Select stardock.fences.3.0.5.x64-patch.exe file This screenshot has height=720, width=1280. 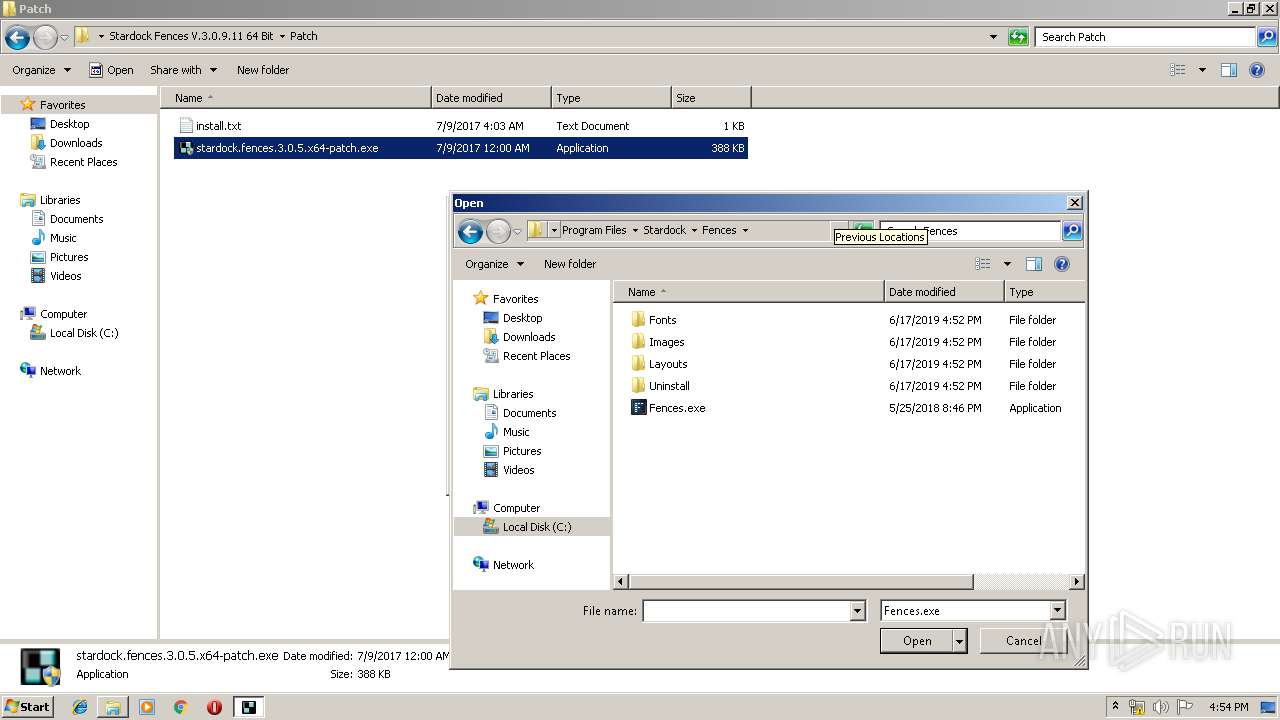click(461, 148)
